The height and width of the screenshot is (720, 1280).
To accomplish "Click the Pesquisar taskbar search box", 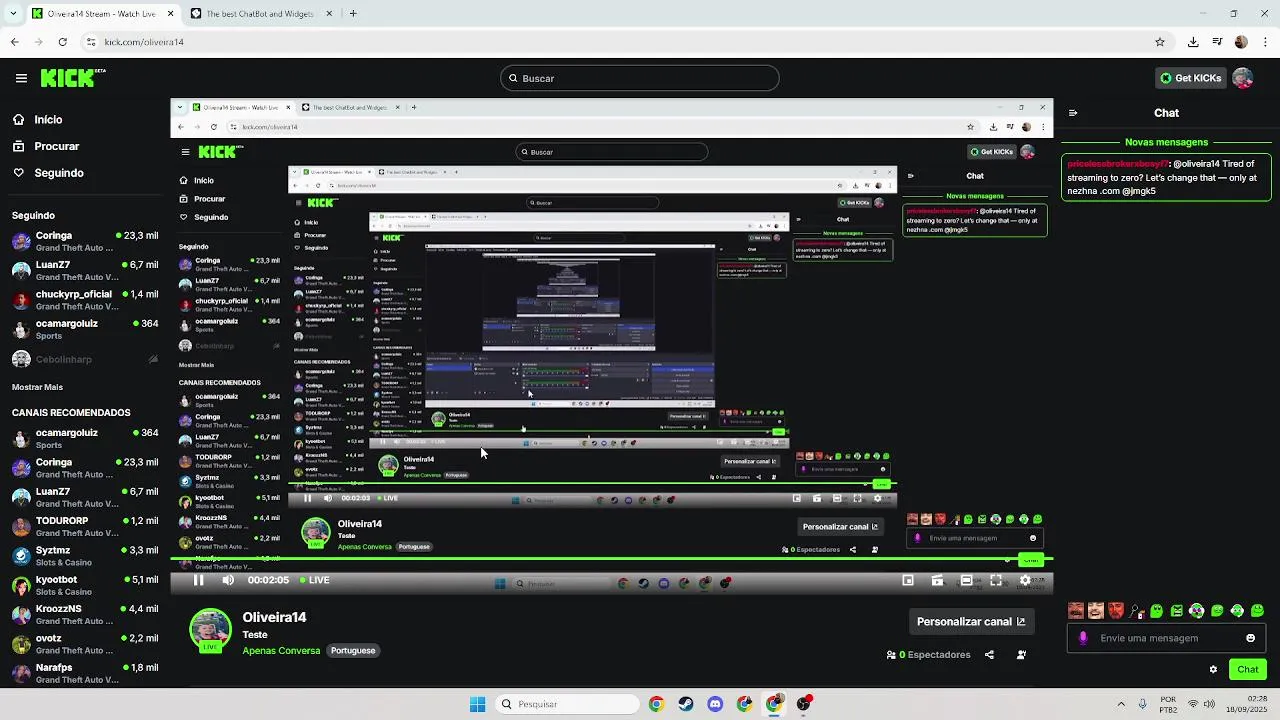I will click(568, 704).
